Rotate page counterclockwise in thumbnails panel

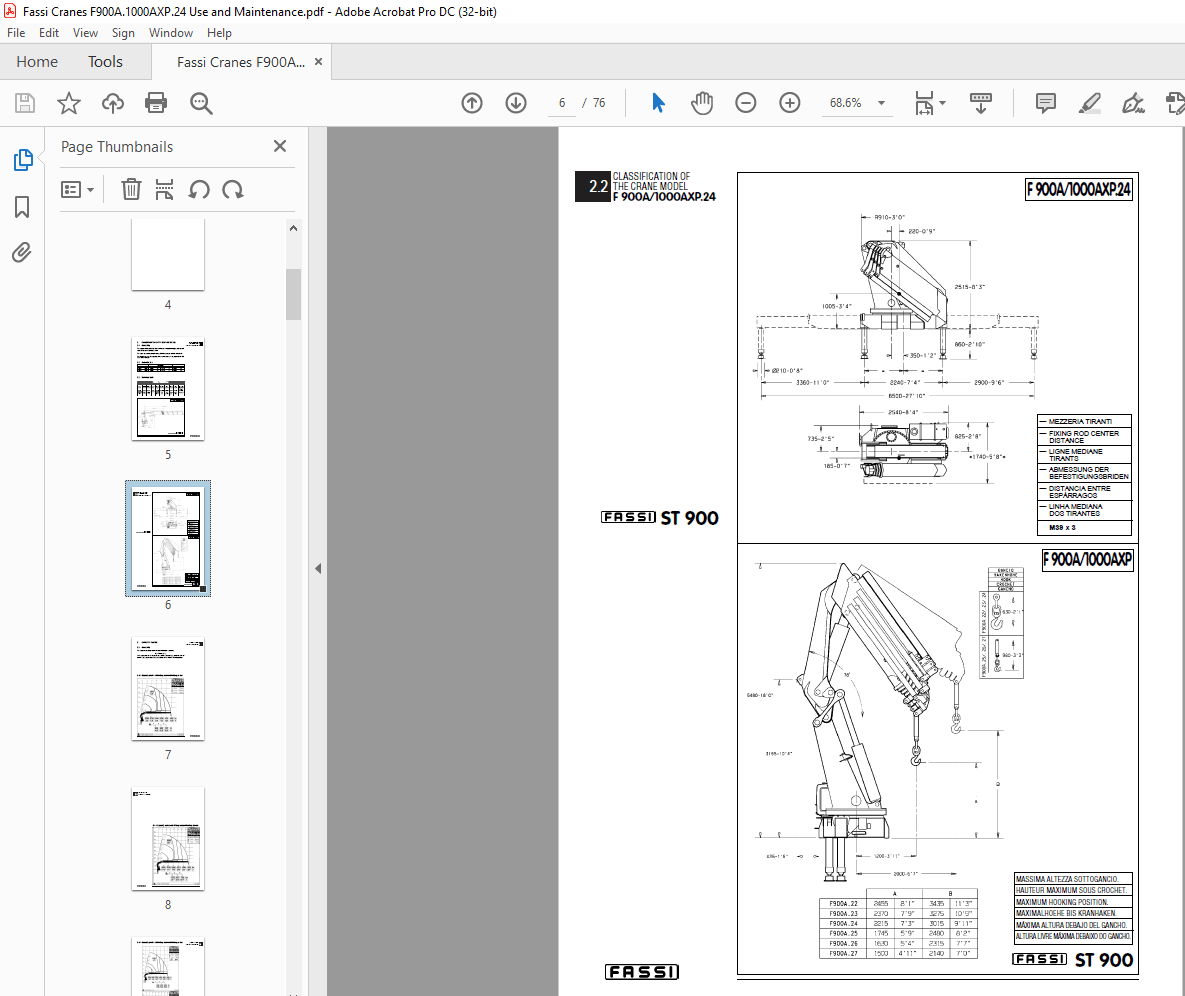(x=199, y=189)
